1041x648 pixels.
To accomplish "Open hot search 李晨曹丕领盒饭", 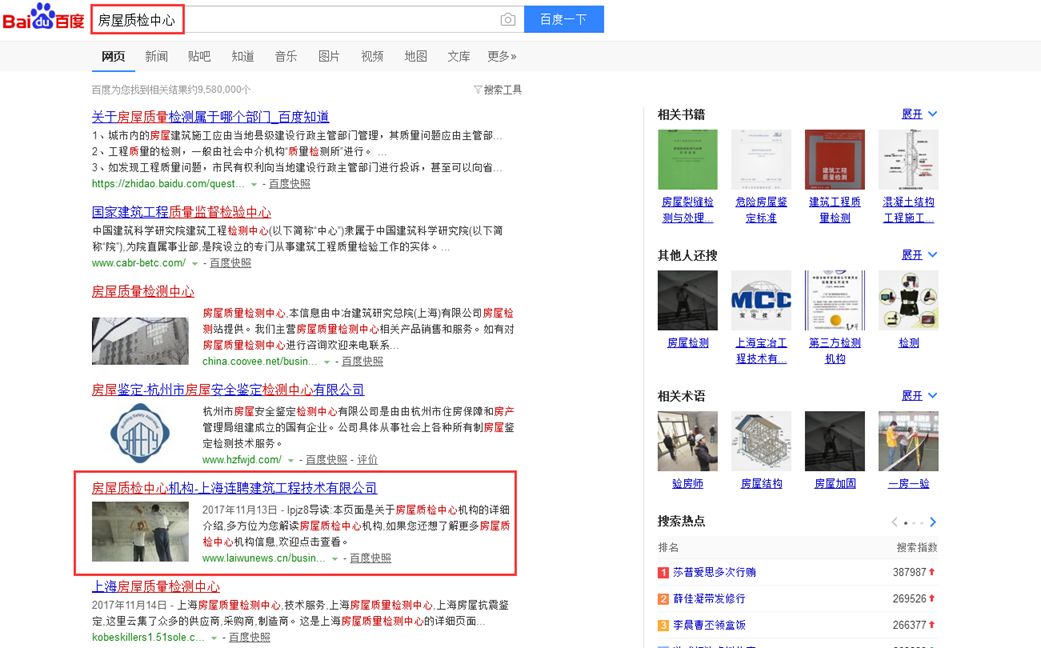I will tap(709, 625).
